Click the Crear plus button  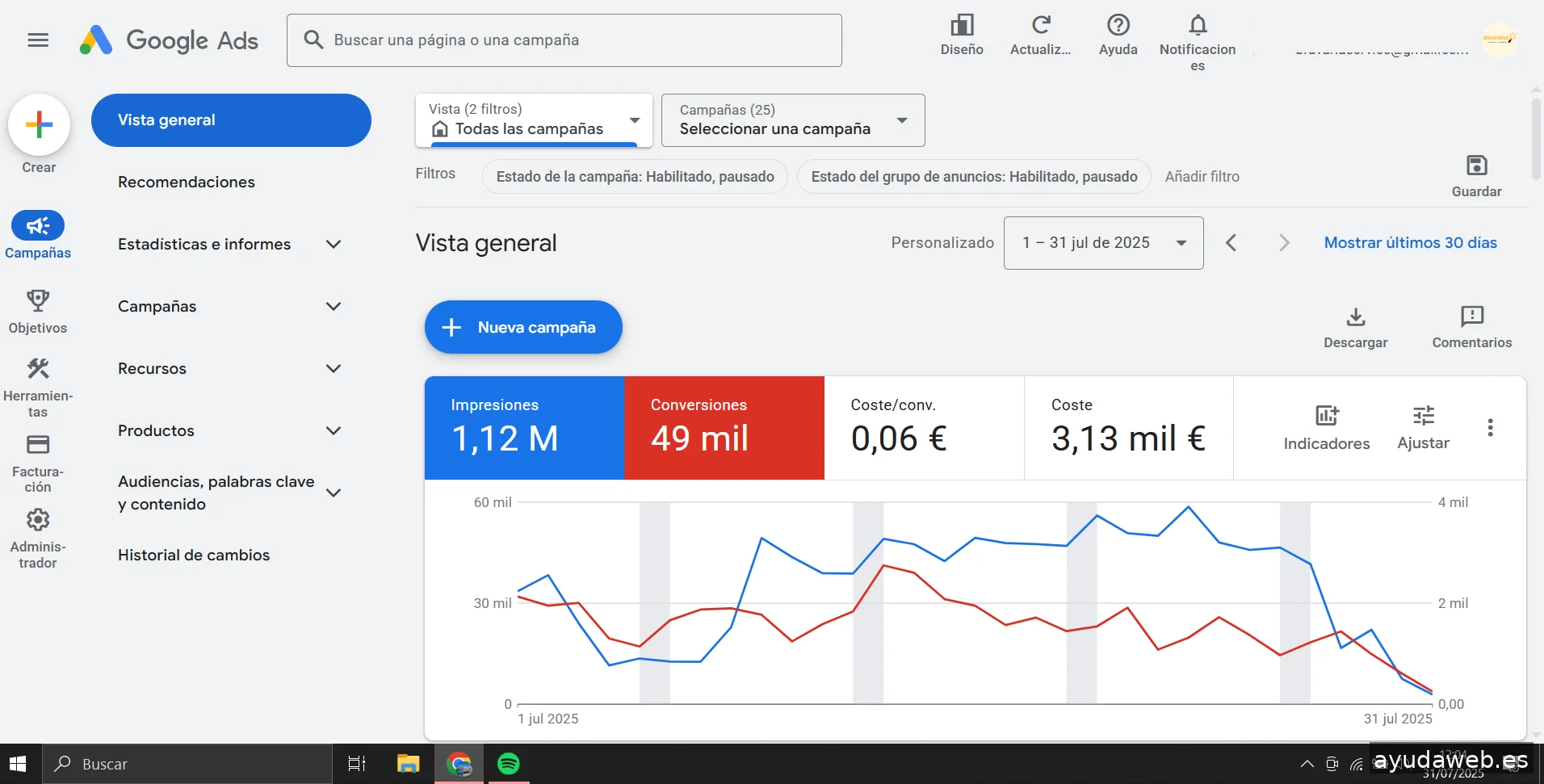pos(39,125)
